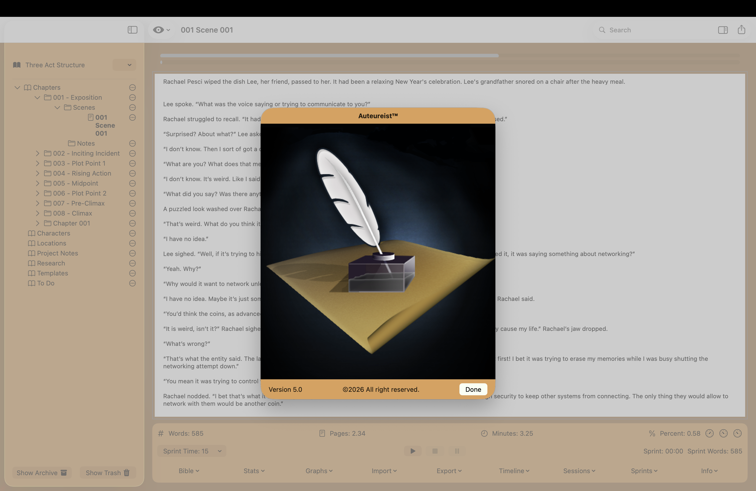
Task: Open the Sprint Time dropdown
Action: [x=192, y=451]
